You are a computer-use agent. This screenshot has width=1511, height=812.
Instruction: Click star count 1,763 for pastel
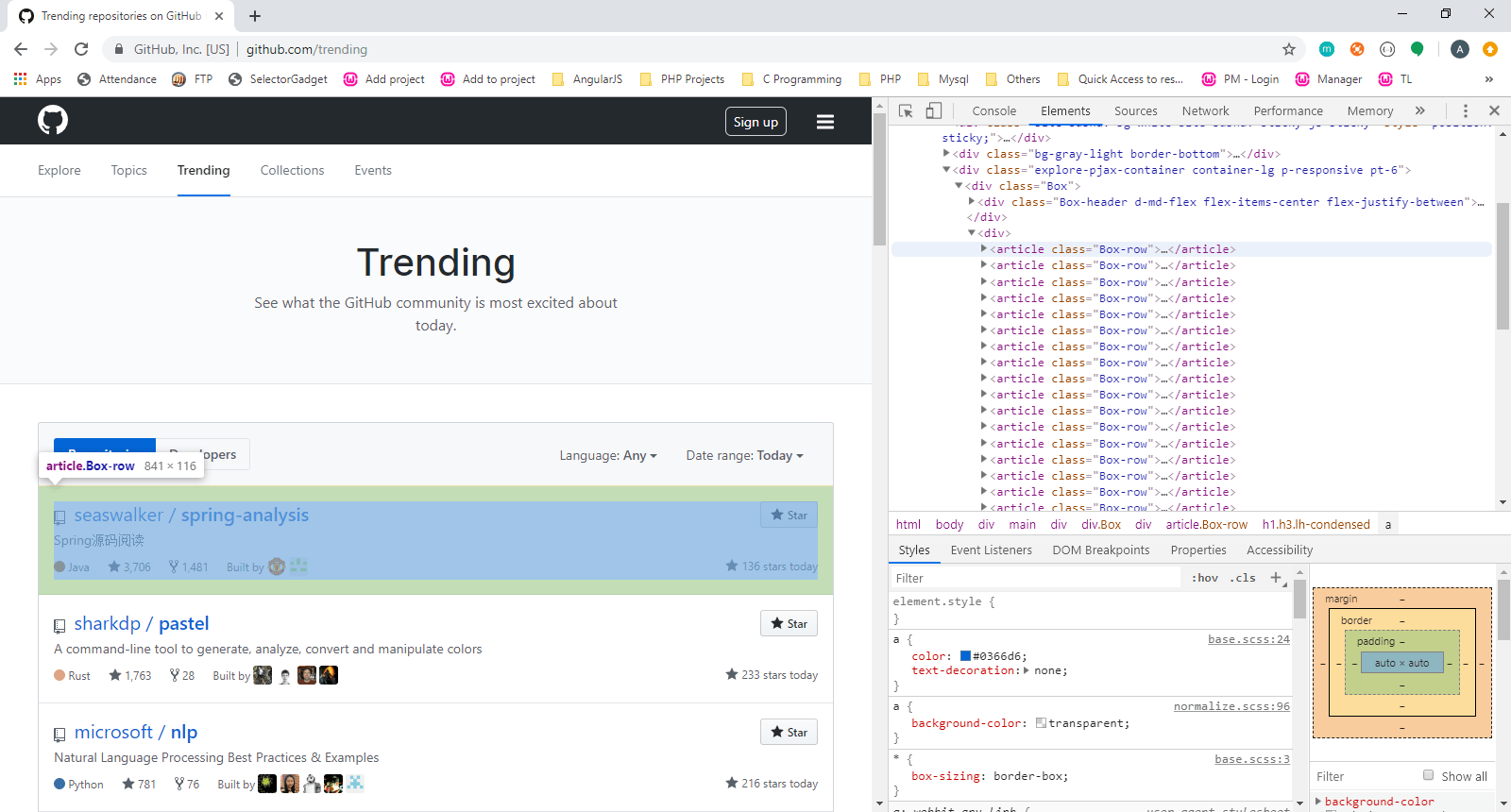click(x=130, y=675)
